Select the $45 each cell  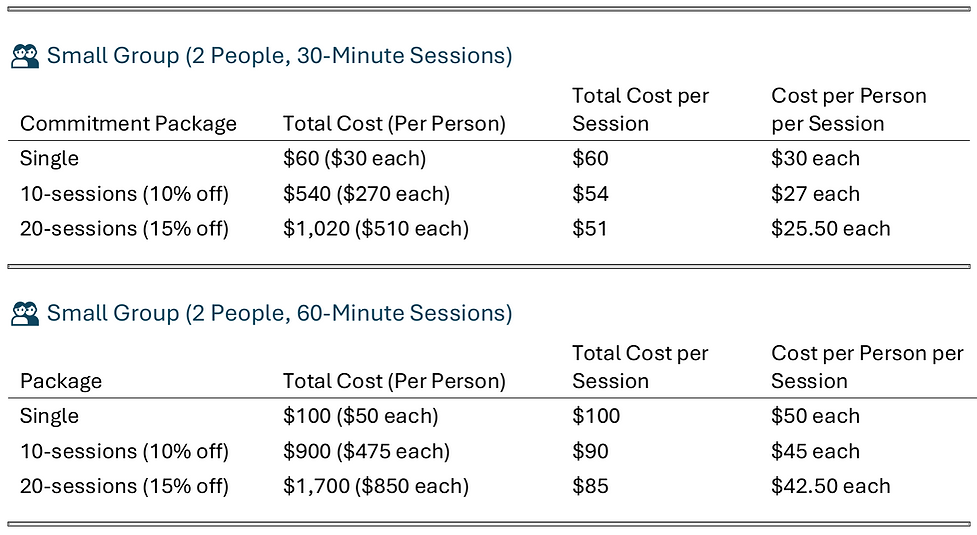coord(815,451)
